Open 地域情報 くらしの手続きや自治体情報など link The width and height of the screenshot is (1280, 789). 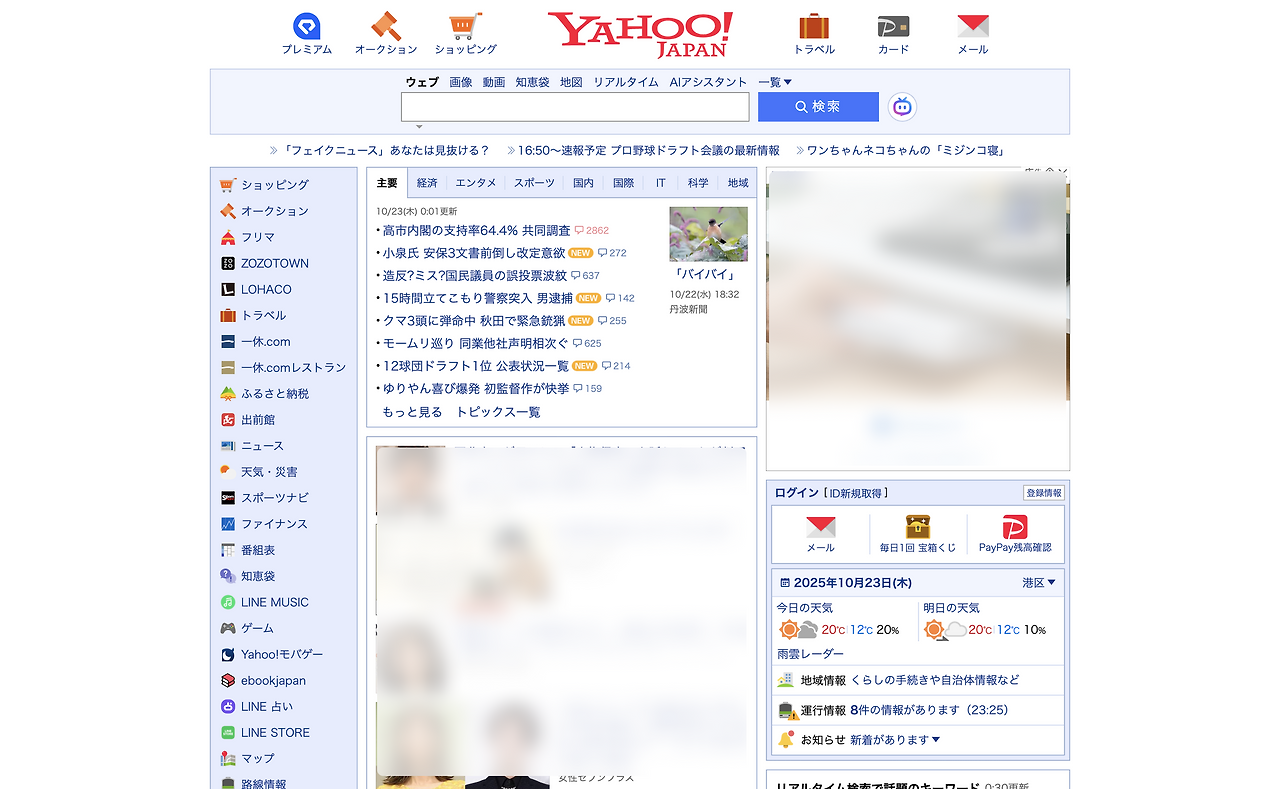pos(898,680)
